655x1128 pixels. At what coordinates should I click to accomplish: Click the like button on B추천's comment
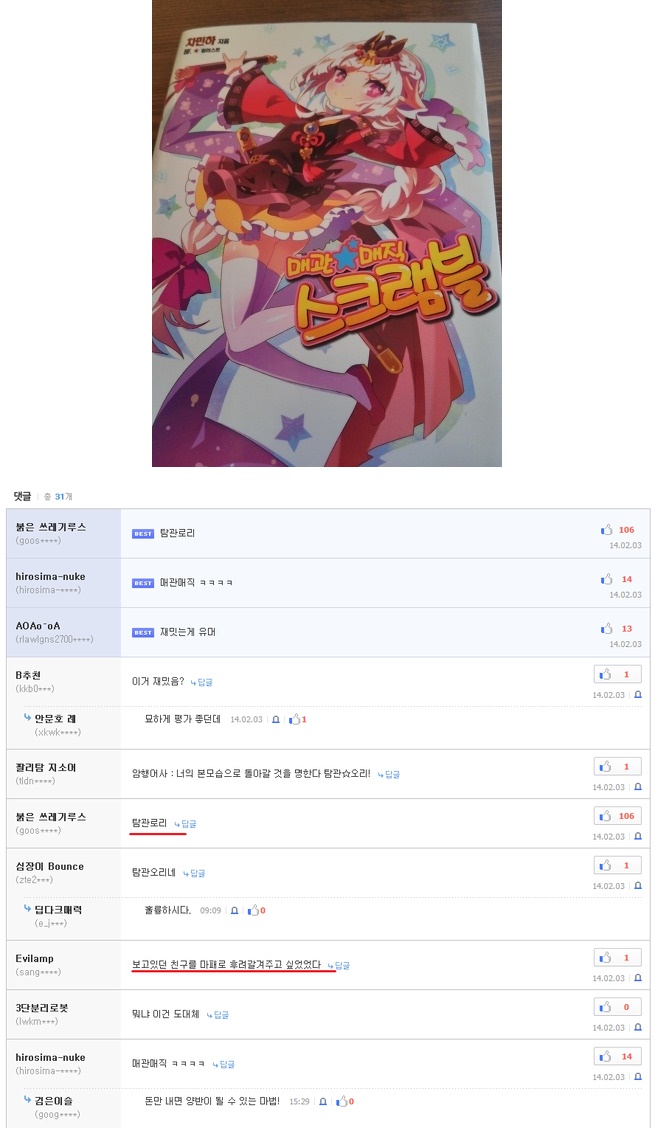tap(618, 675)
